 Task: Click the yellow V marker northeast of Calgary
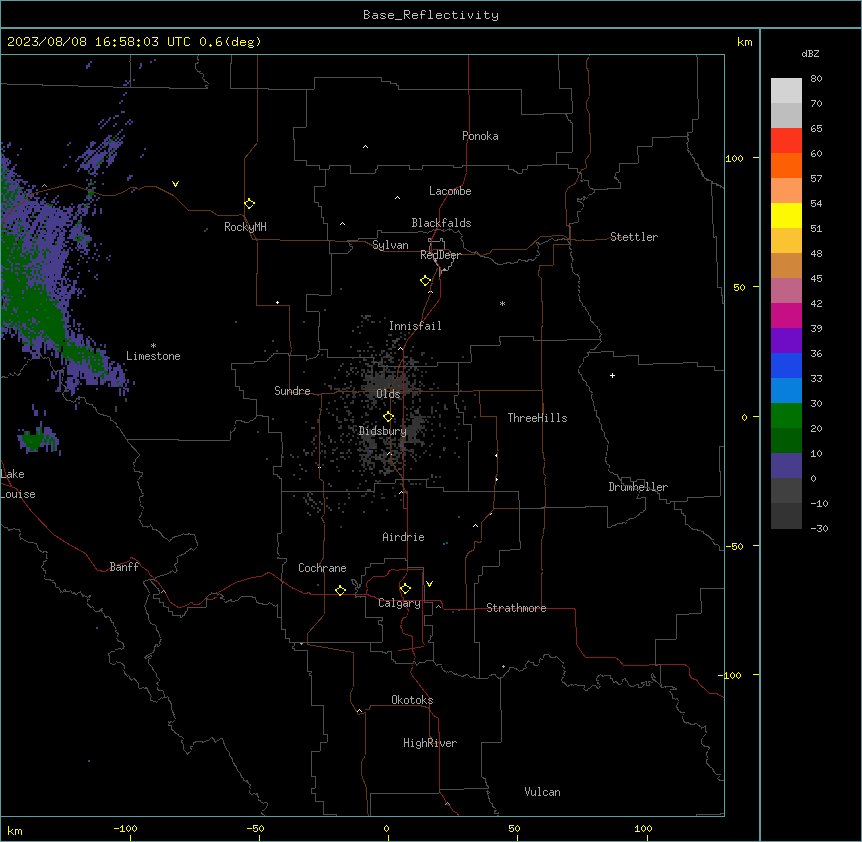[x=429, y=584]
